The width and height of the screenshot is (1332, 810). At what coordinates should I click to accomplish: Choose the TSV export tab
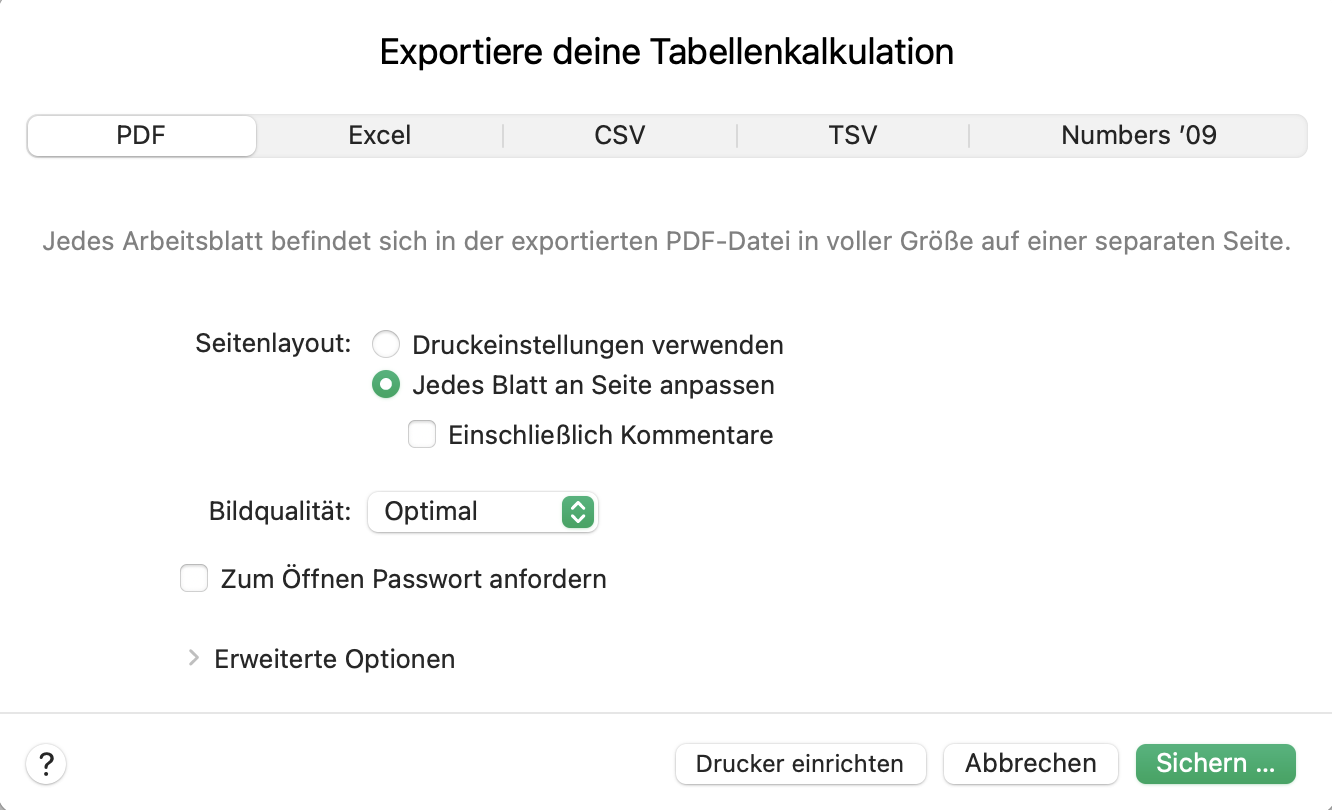pyautogui.click(x=853, y=136)
